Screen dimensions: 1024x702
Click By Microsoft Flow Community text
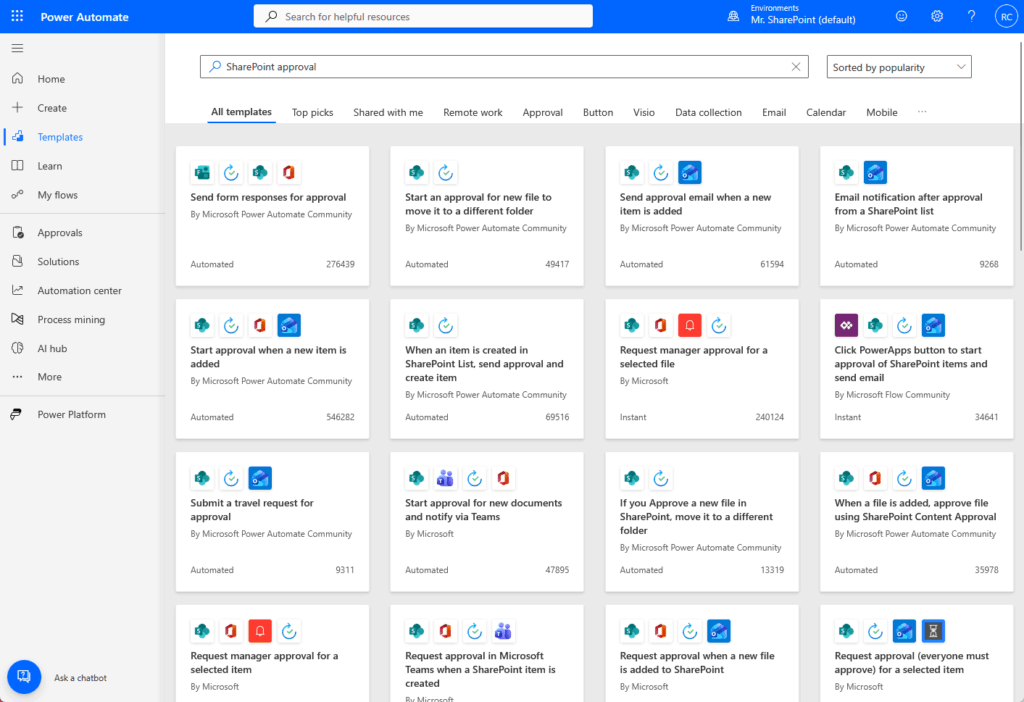click(x=891, y=394)
